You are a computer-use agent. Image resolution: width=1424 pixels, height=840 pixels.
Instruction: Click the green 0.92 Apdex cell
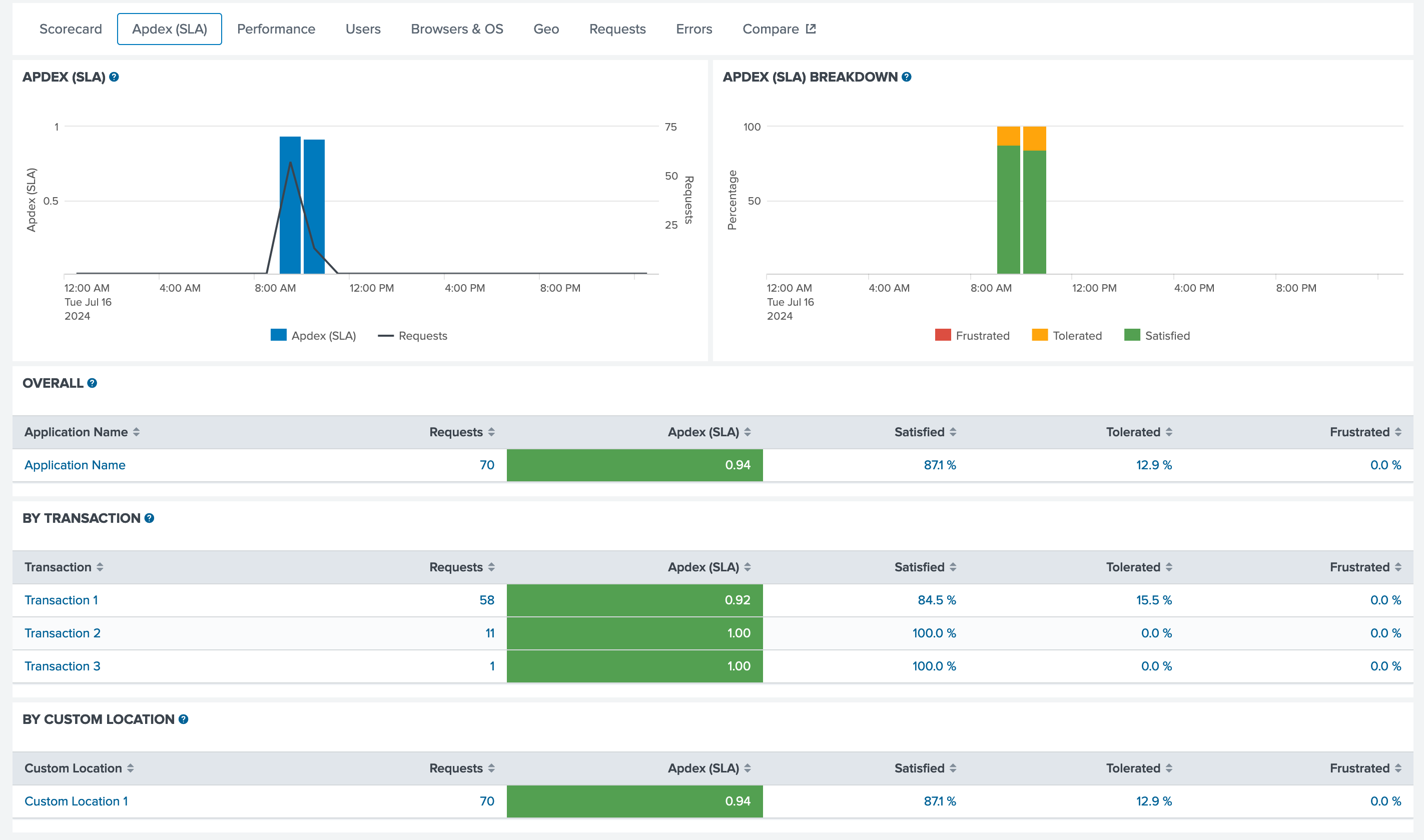tap(634, 600)
